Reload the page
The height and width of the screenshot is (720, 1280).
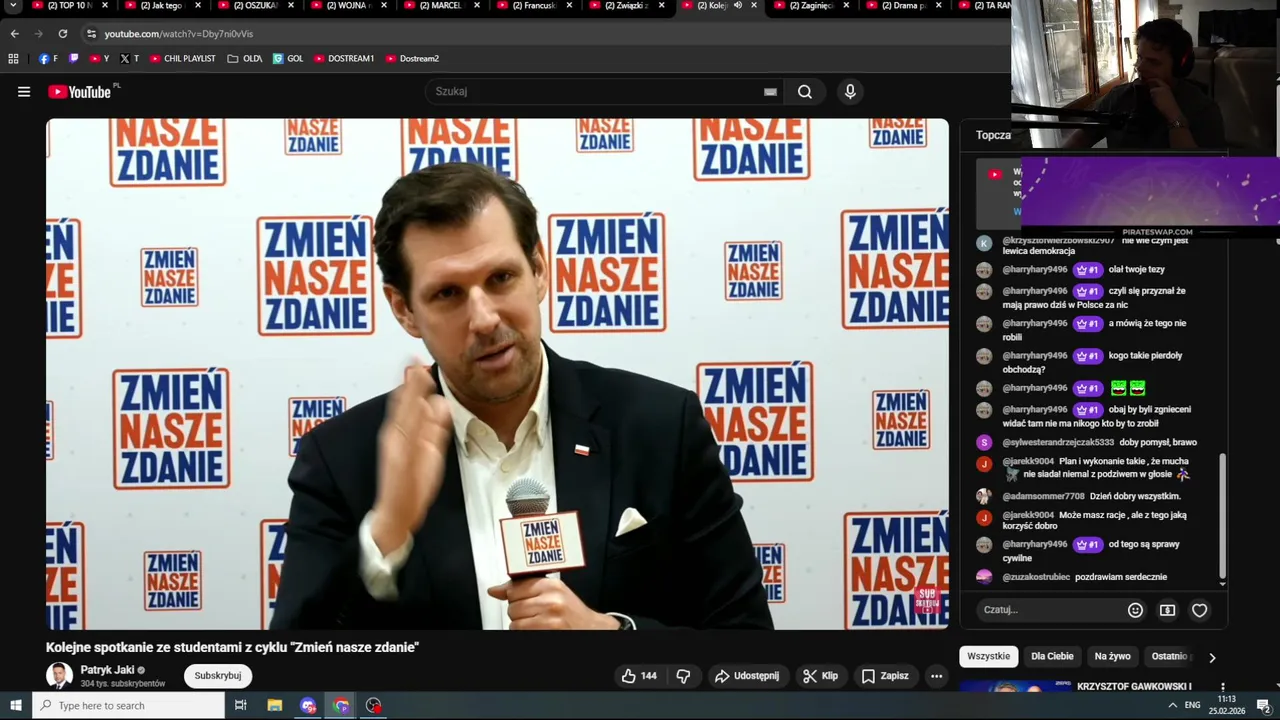point(62,34)
